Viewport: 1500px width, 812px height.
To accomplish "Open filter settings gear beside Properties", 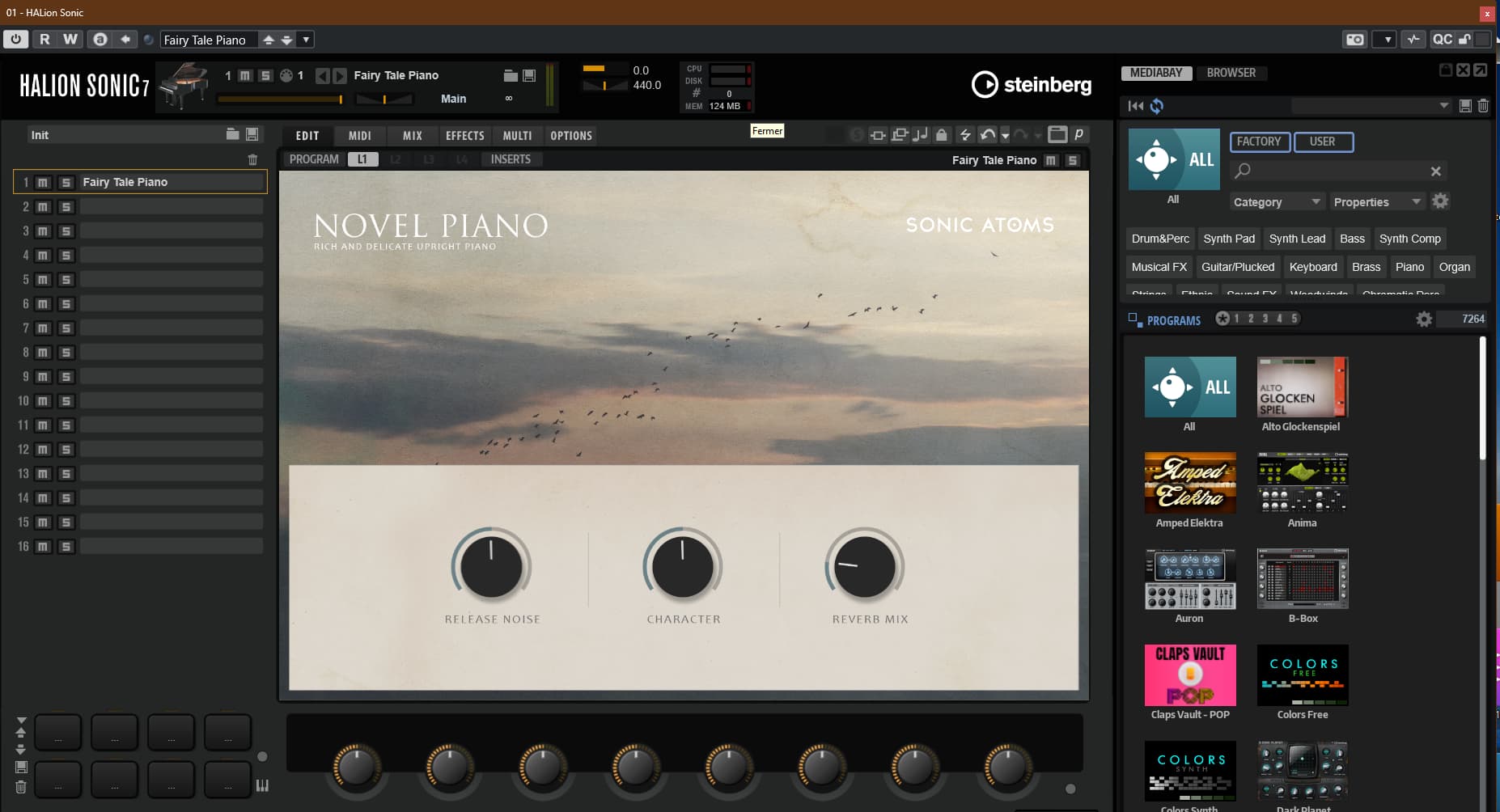I will point(1440,201).
